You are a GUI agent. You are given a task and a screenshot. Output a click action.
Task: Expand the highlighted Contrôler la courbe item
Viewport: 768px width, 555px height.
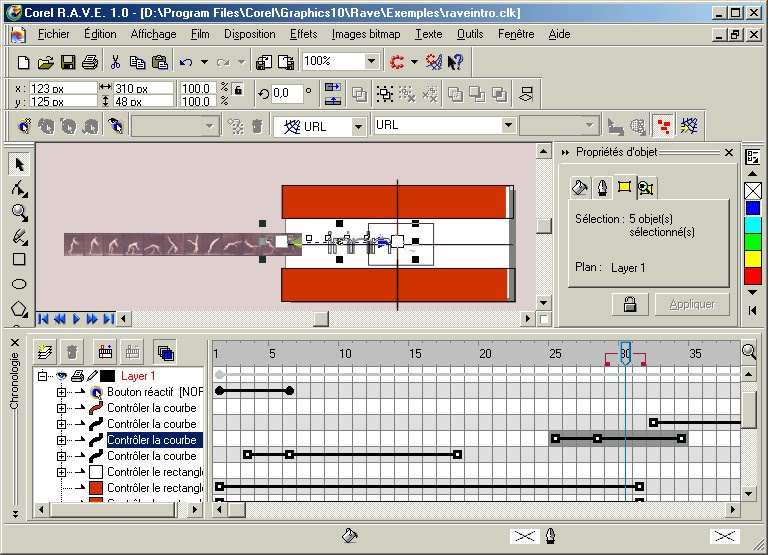[61, 440]
